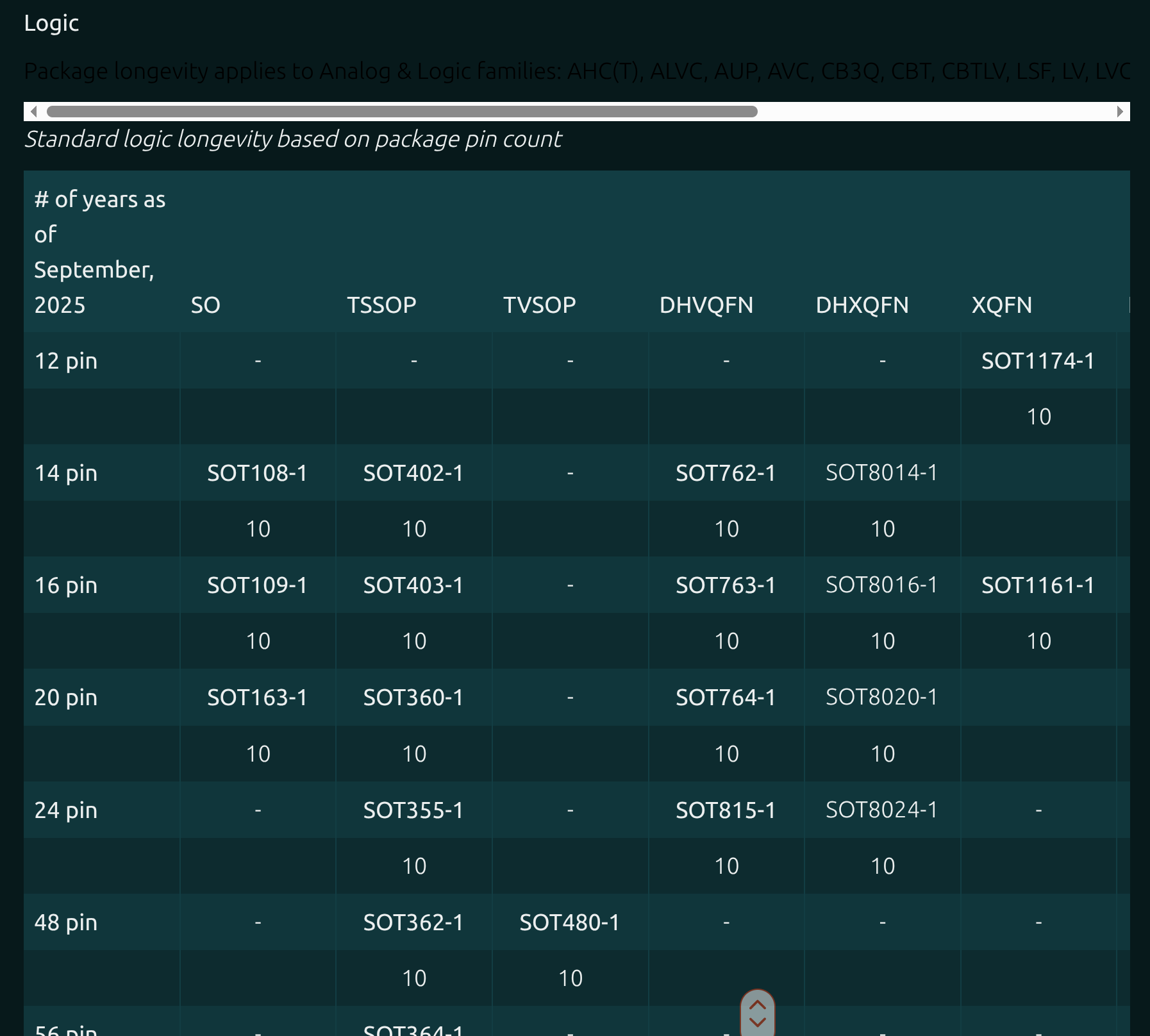Open the SOT1161-1 XQFN package link

pyautogui.click(x=1038, y=585)
